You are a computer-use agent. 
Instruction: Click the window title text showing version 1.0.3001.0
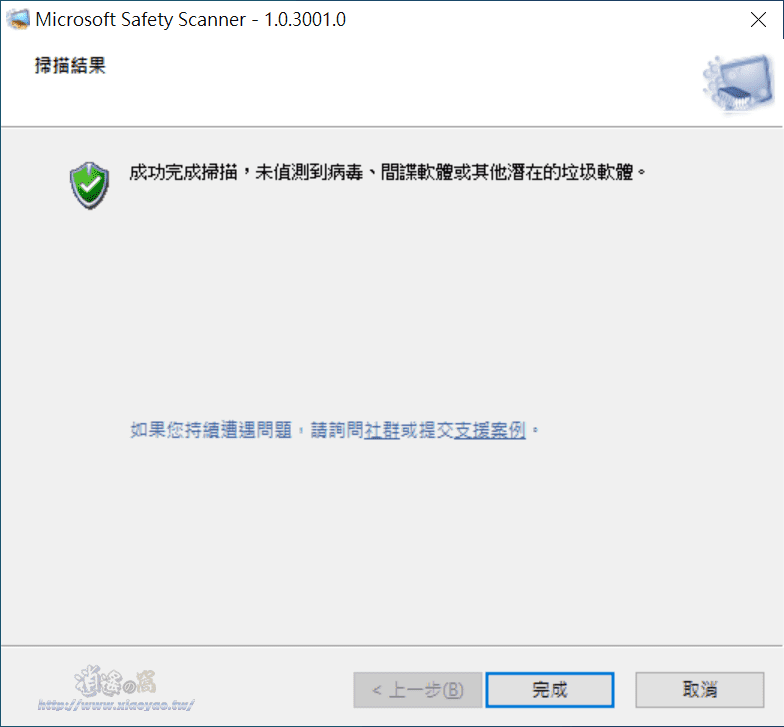(x=190, y=20)
